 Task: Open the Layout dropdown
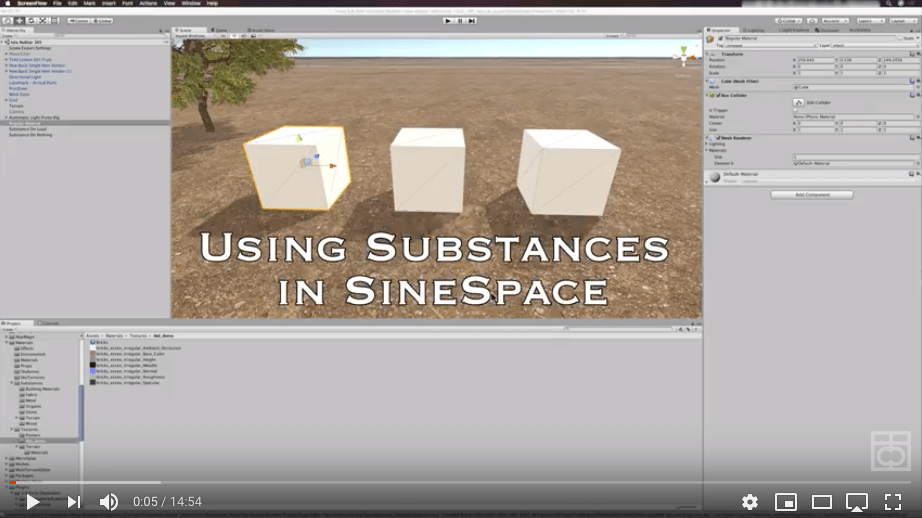coord(903,21)
